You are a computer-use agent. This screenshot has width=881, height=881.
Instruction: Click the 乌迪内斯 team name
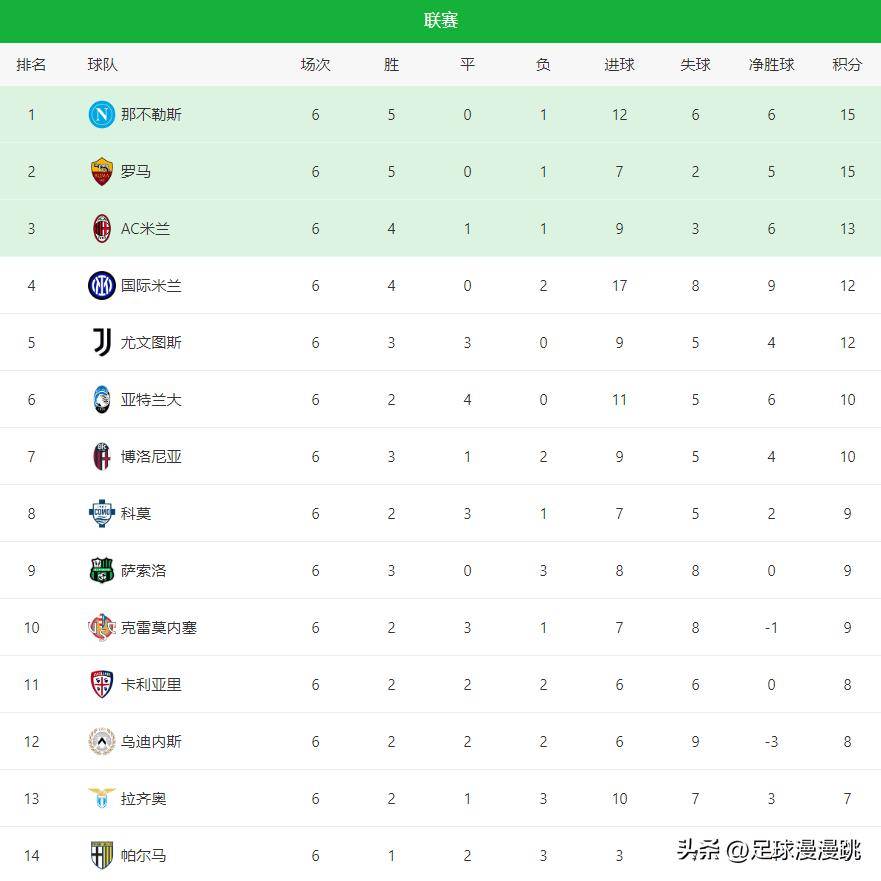click(x=151, y=741)
